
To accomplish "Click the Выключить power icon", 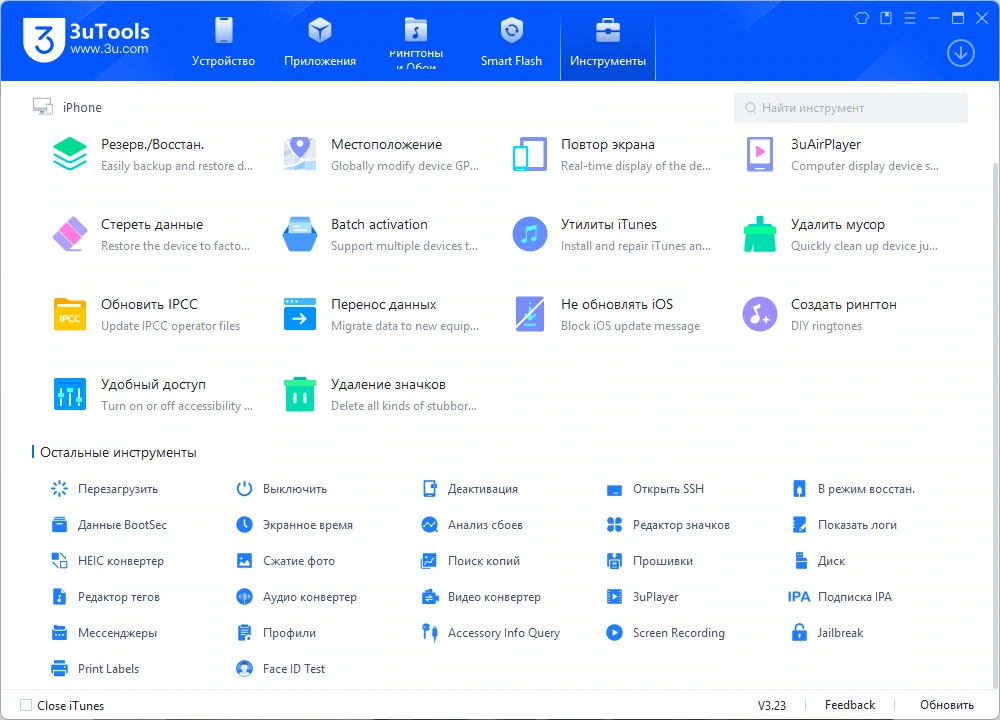I will coord(244,489).
